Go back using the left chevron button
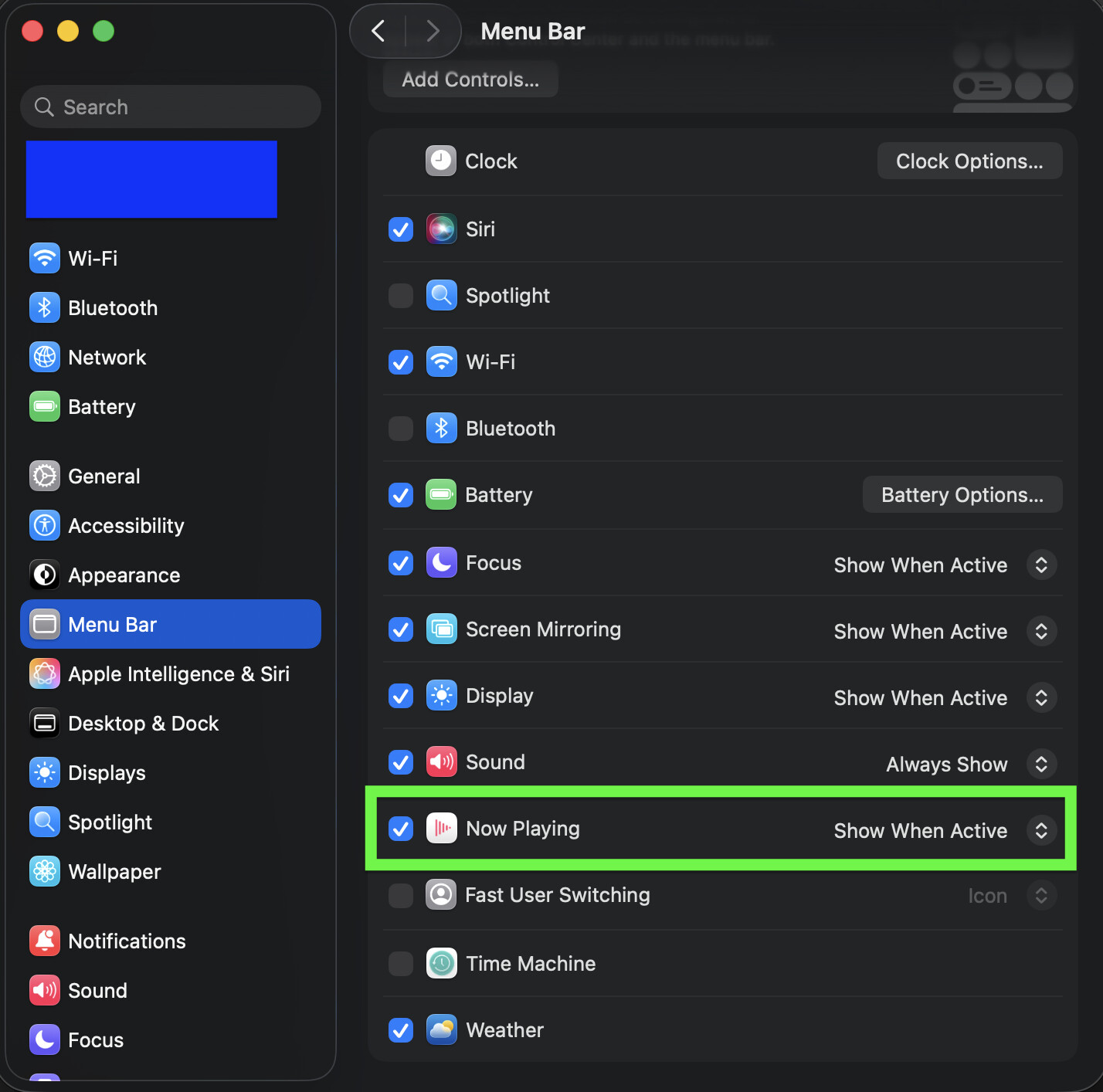Image resolution: width=1103 pixels, height=1092 pixels. pyautogui.click(x=378, y=31)
